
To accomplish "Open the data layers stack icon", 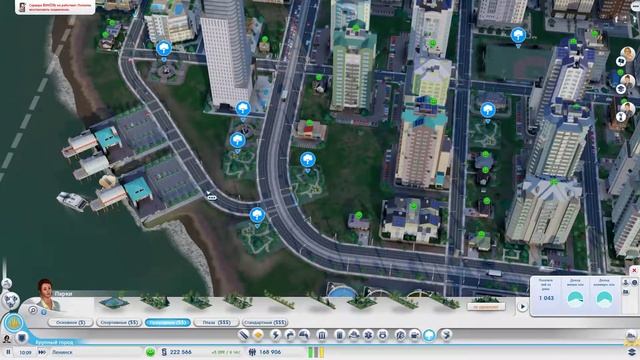I will tap(631, 351).
